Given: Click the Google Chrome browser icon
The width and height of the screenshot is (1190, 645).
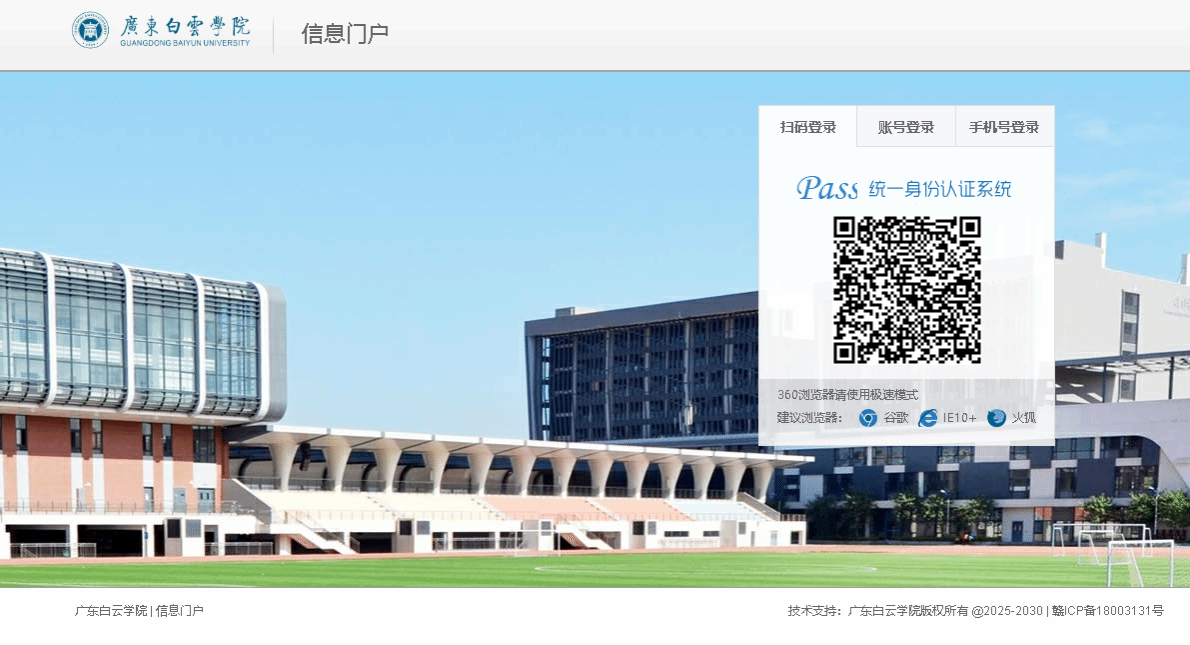Looking at the screenshot, I should (868, 418).
